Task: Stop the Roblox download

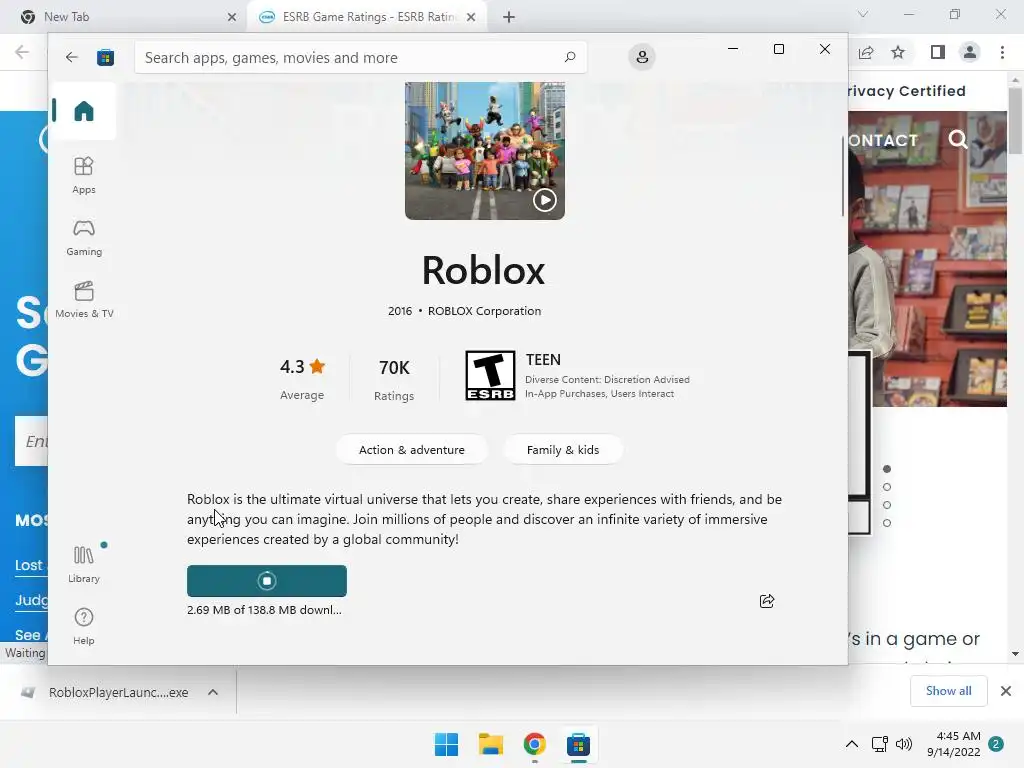Action: [x=266, y=581]
